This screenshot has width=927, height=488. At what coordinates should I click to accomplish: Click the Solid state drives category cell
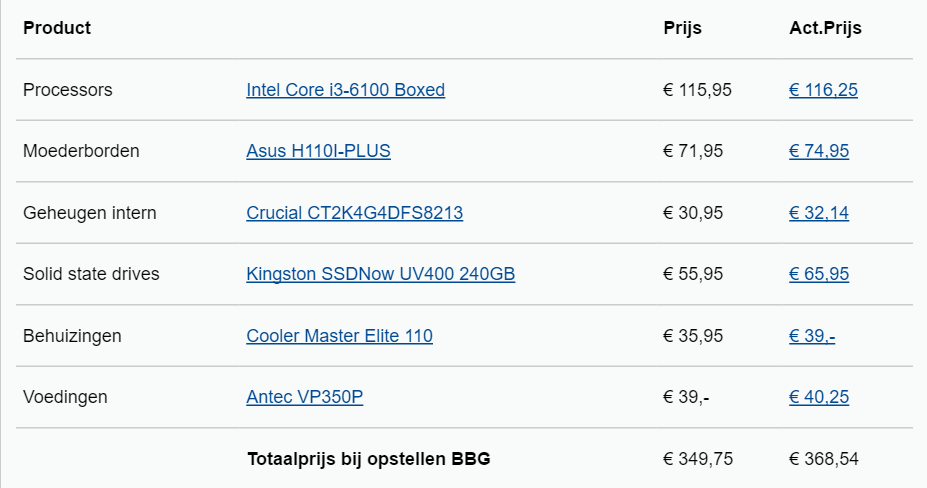pos(91,274)
